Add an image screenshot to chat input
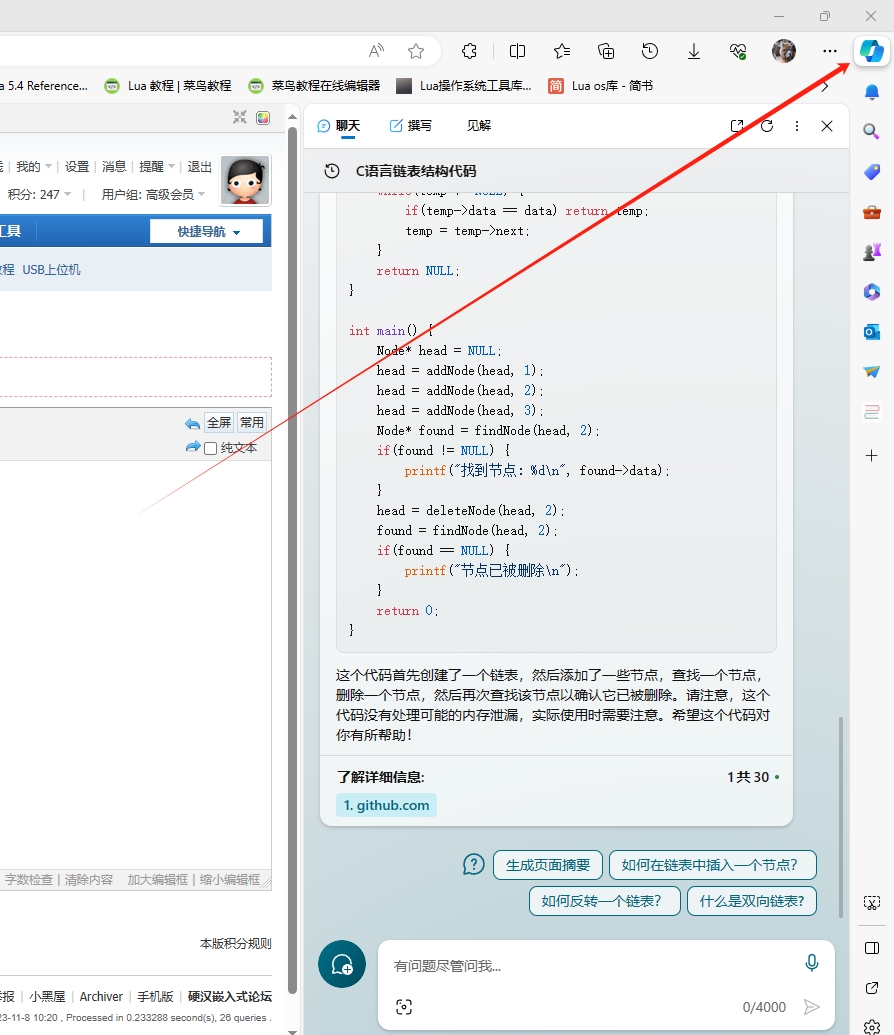The height and width of the screenshot is (1035, 894). coord(404,1007)
